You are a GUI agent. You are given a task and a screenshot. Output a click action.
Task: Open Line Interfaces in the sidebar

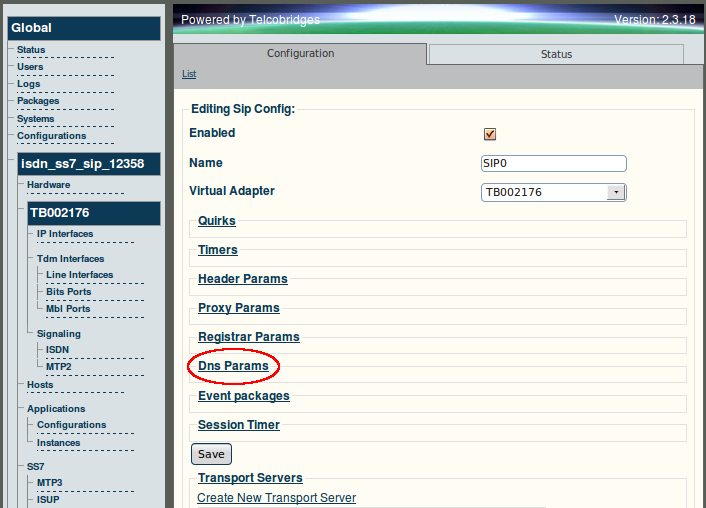coord(80,275)
